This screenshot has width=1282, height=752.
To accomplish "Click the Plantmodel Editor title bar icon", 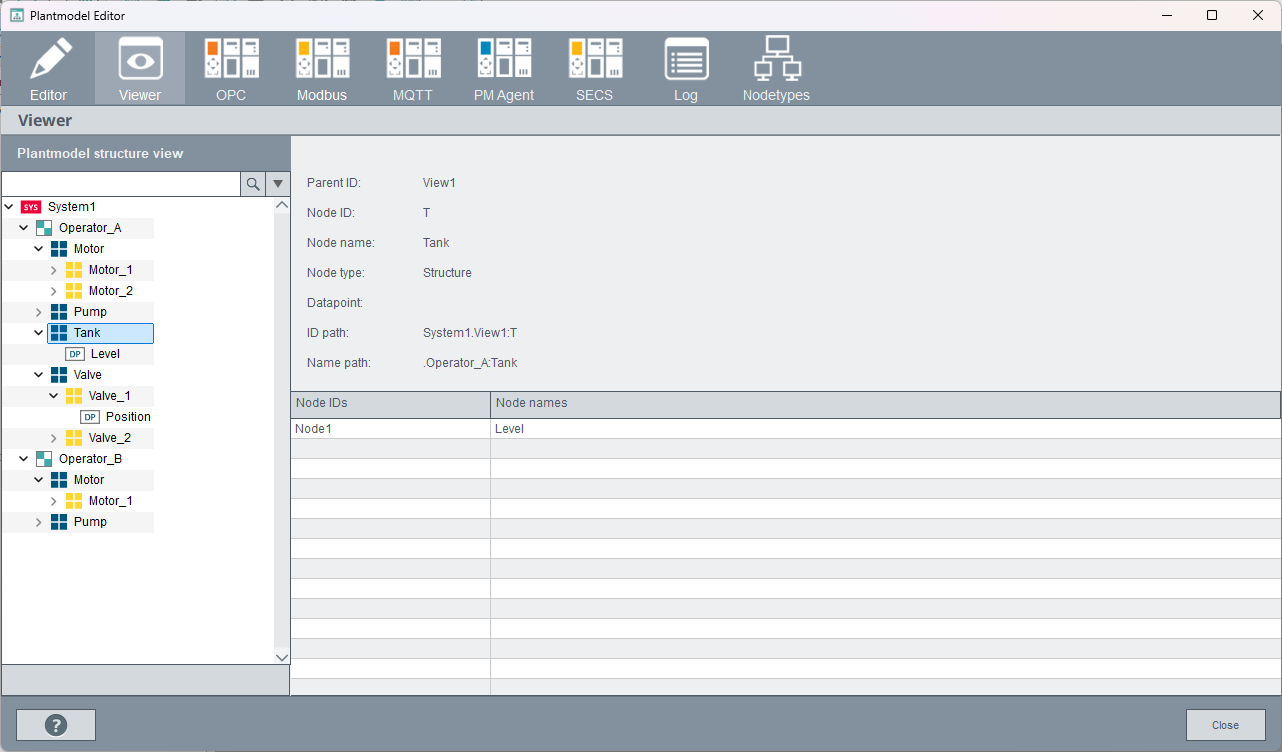I will tap(17, 16).
